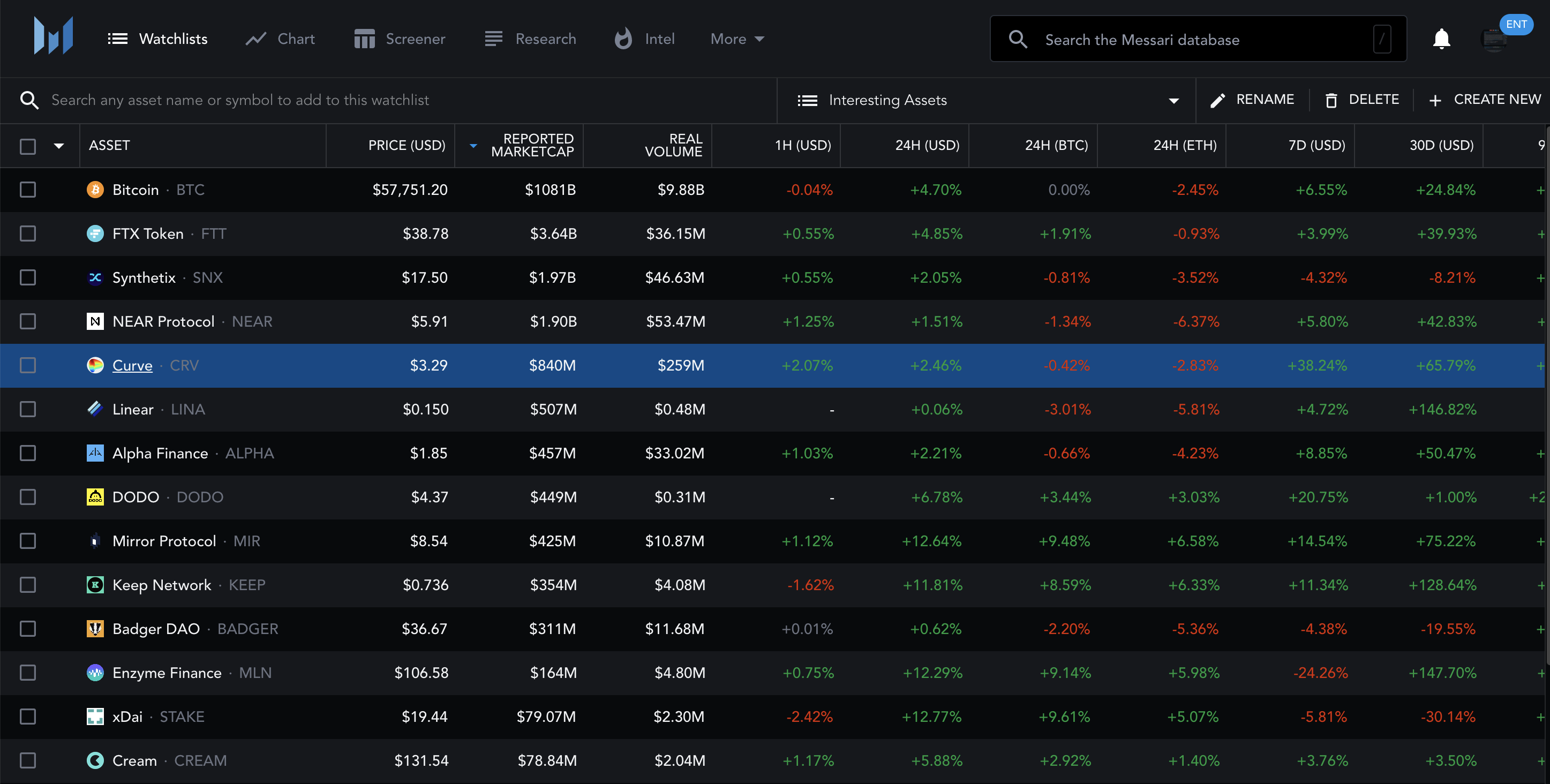The height and width of the screenshot is (784, 1550).
Task: Sort by the REAL VOLUME column header
Action: pyautogui.click(x=673, y=146)
